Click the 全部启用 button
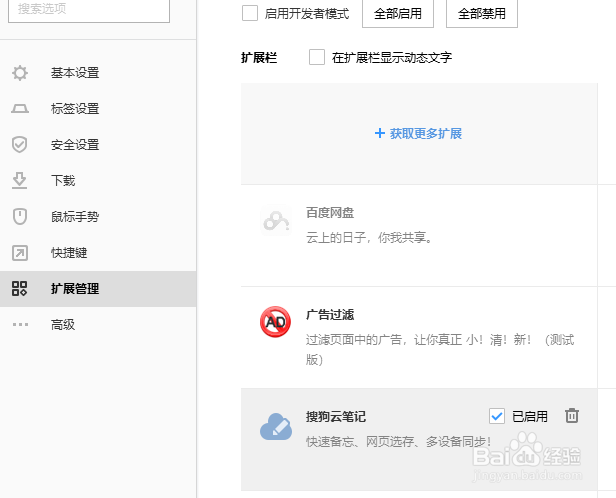Image resolution: width=616 pixels, height=498 pixels. coord(398,14)
